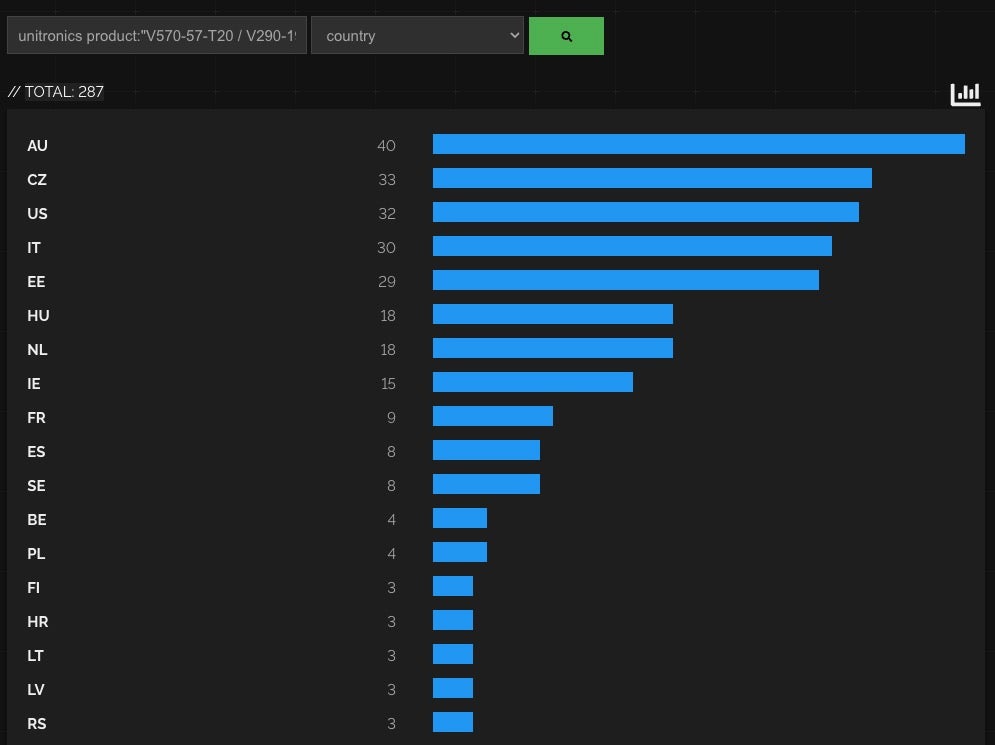Click the HU country label
The height and width of the screenshot is (745, 995).
38,316
